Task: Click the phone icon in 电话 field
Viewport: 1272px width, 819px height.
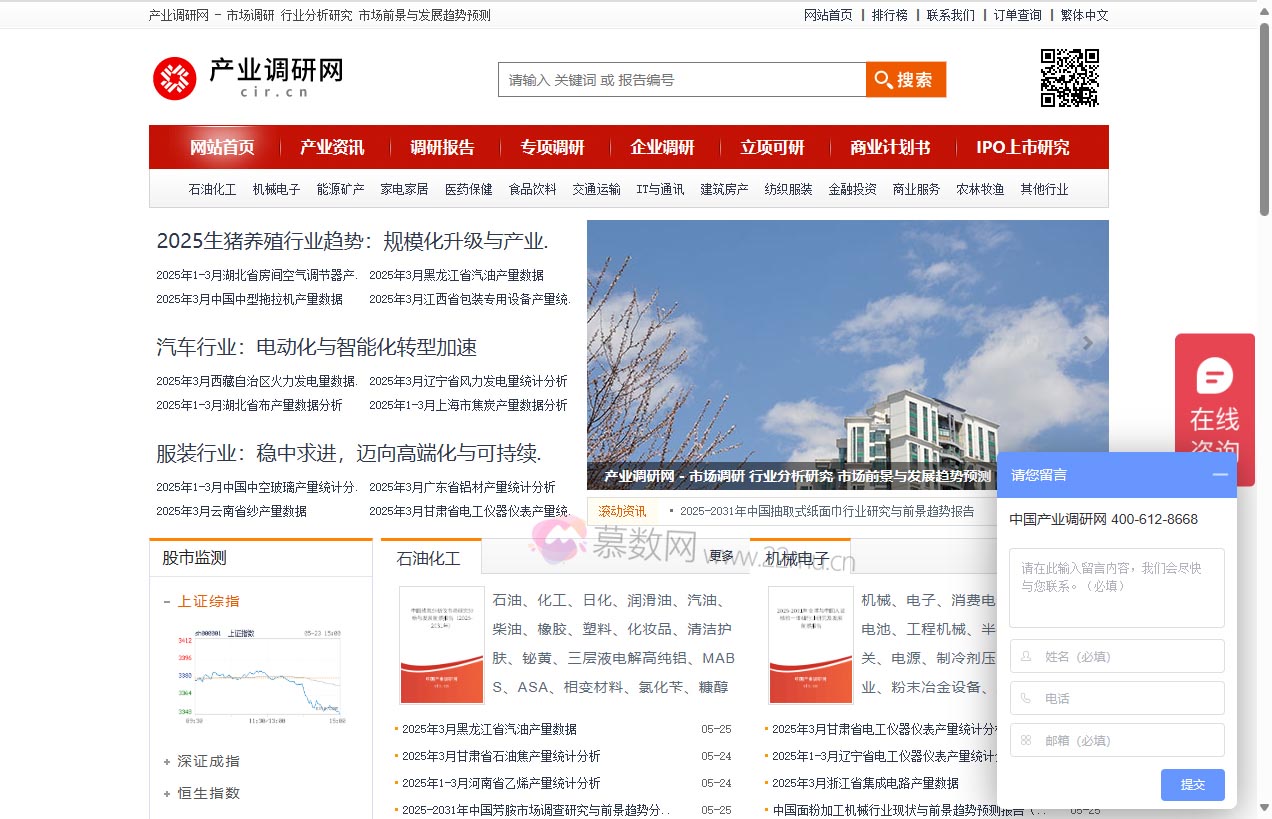Action: tap(1026, 698)
